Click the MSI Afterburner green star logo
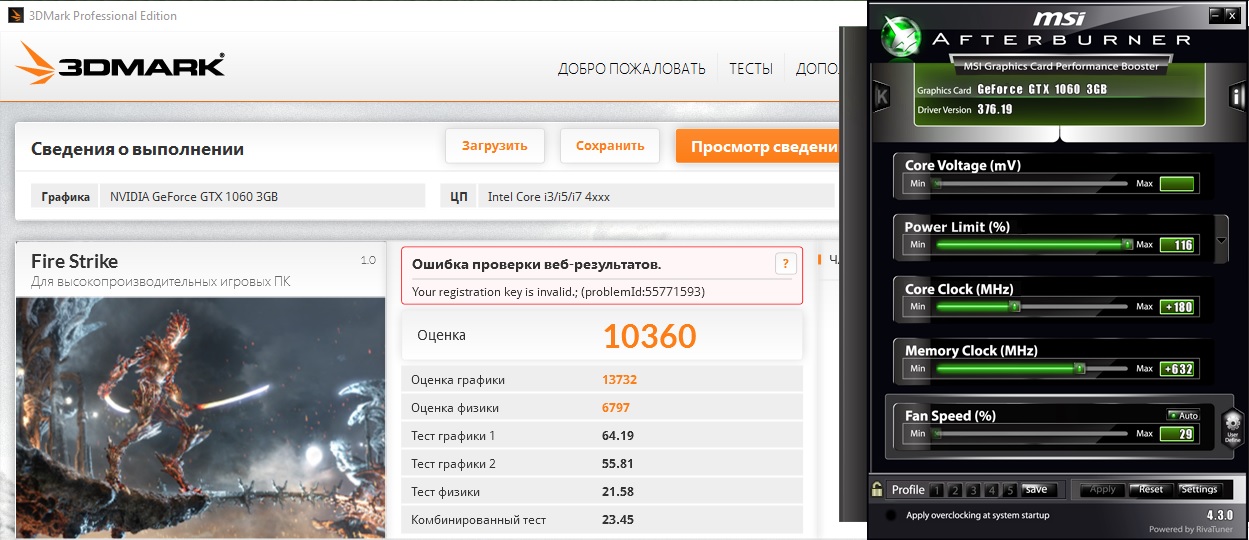 [x=899, y=35]
